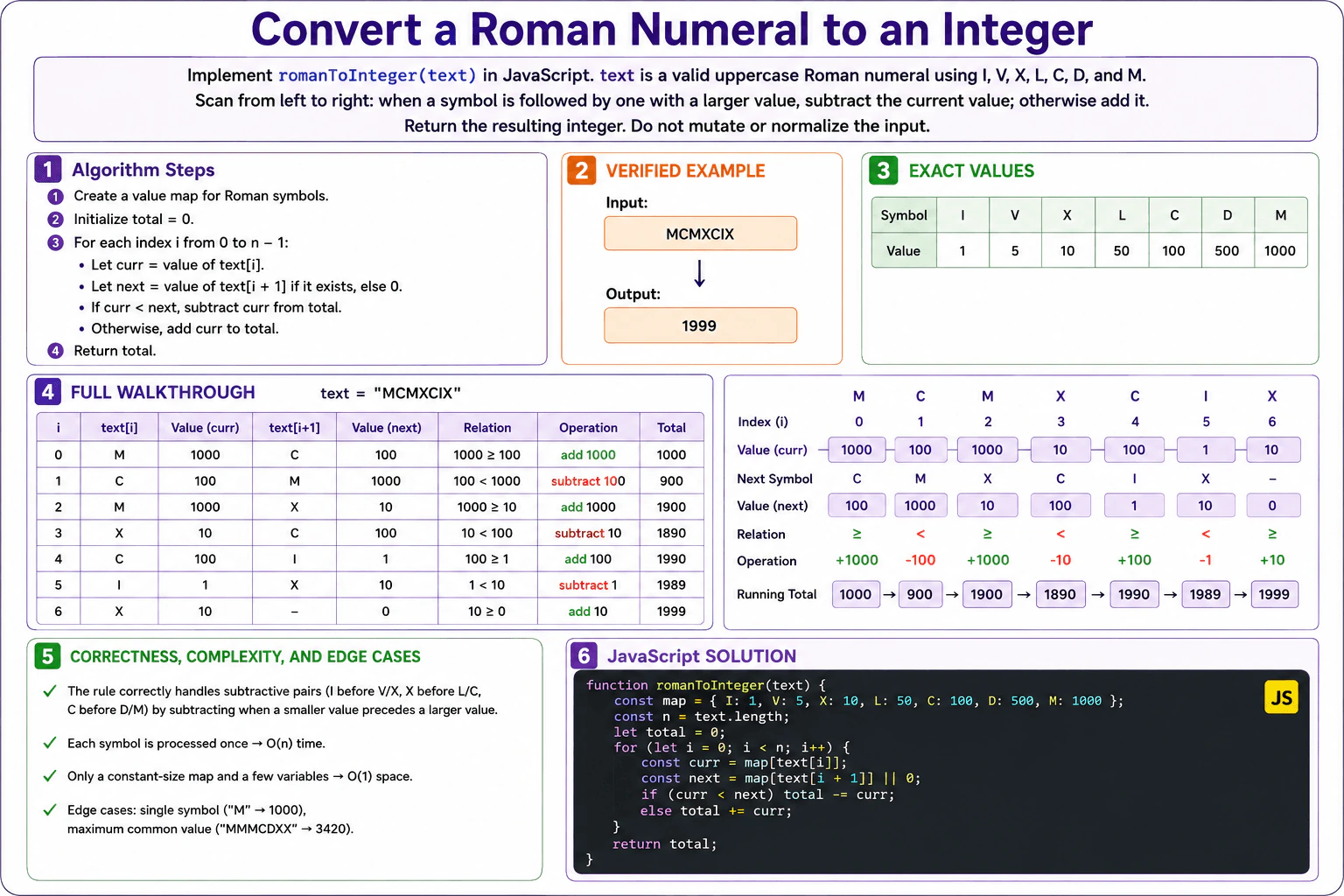Image resolution: width=1344 pixels, height=896 pixels.
Task: Click the 'if (curr < next) total -= curr;' code line
Action: (x=768, y=794)
